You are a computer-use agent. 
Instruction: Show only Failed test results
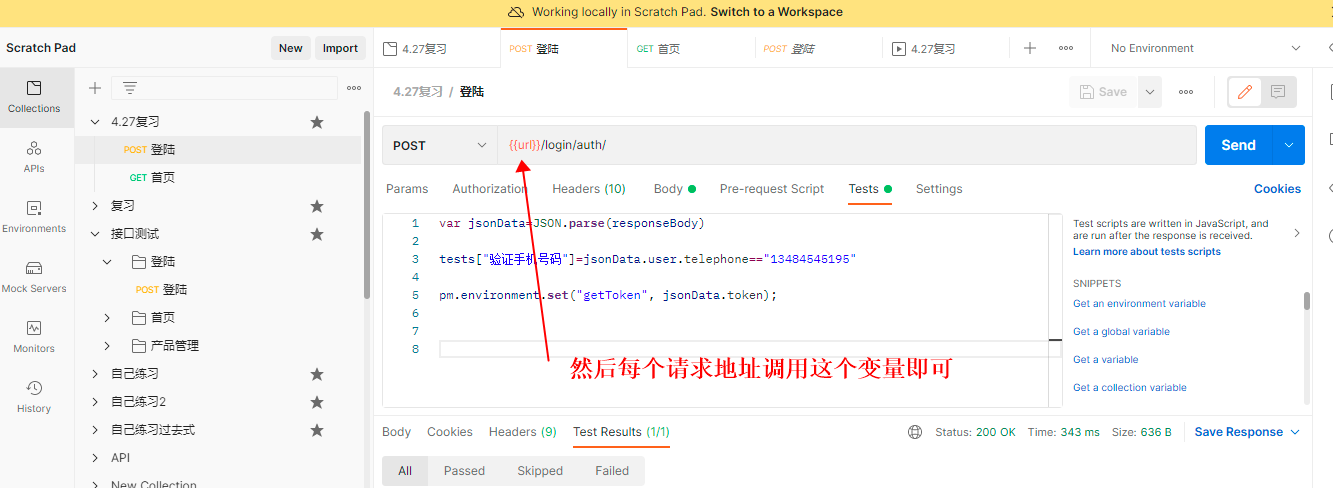coord(612,471)
